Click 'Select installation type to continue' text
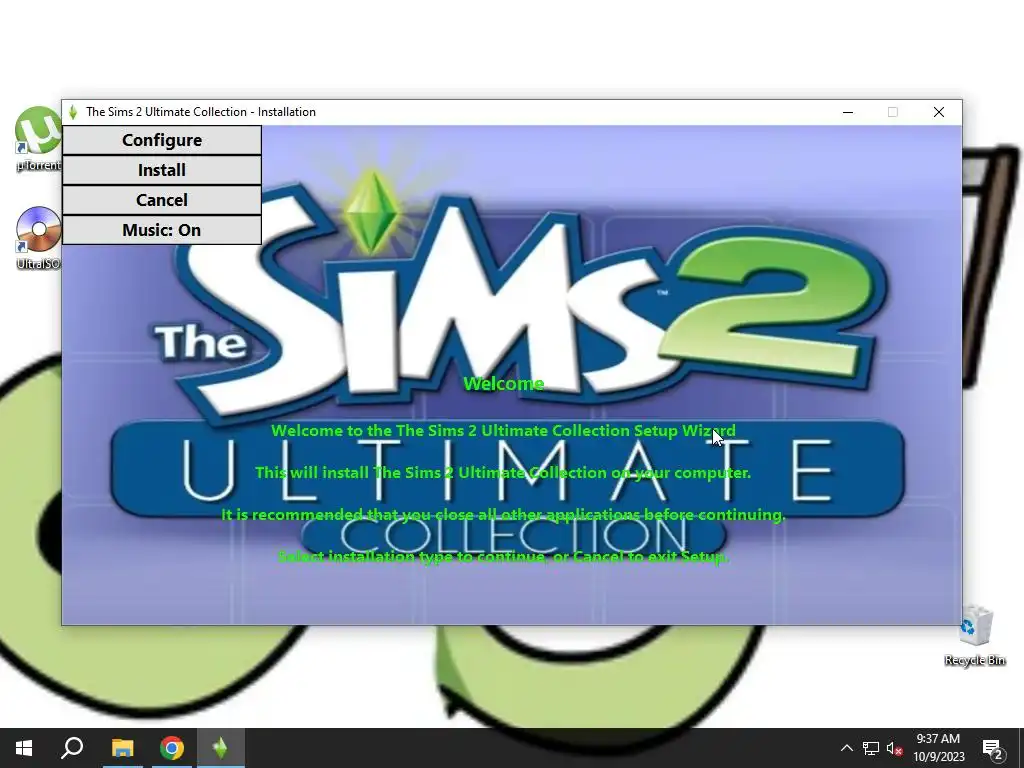 (411, 557)
